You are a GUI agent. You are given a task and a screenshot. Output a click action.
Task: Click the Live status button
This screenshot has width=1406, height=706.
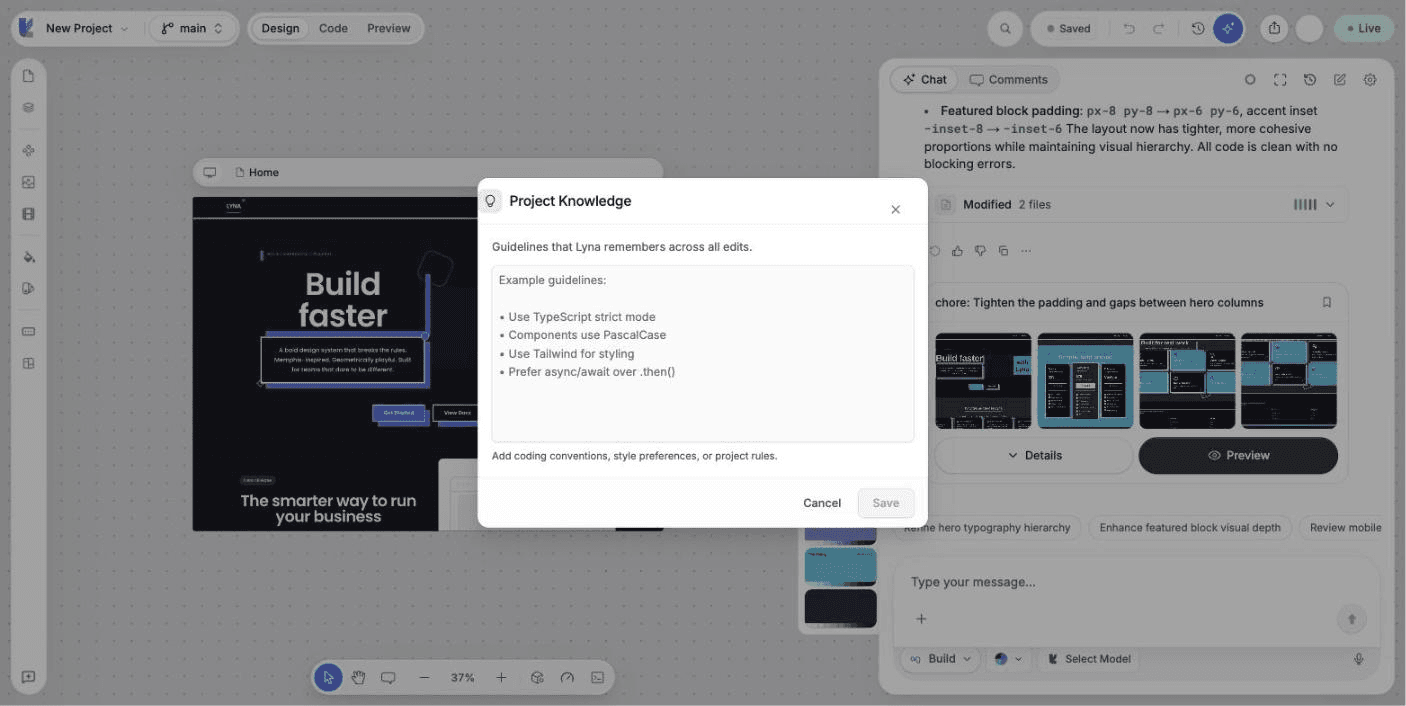(x=1364, y=28)
